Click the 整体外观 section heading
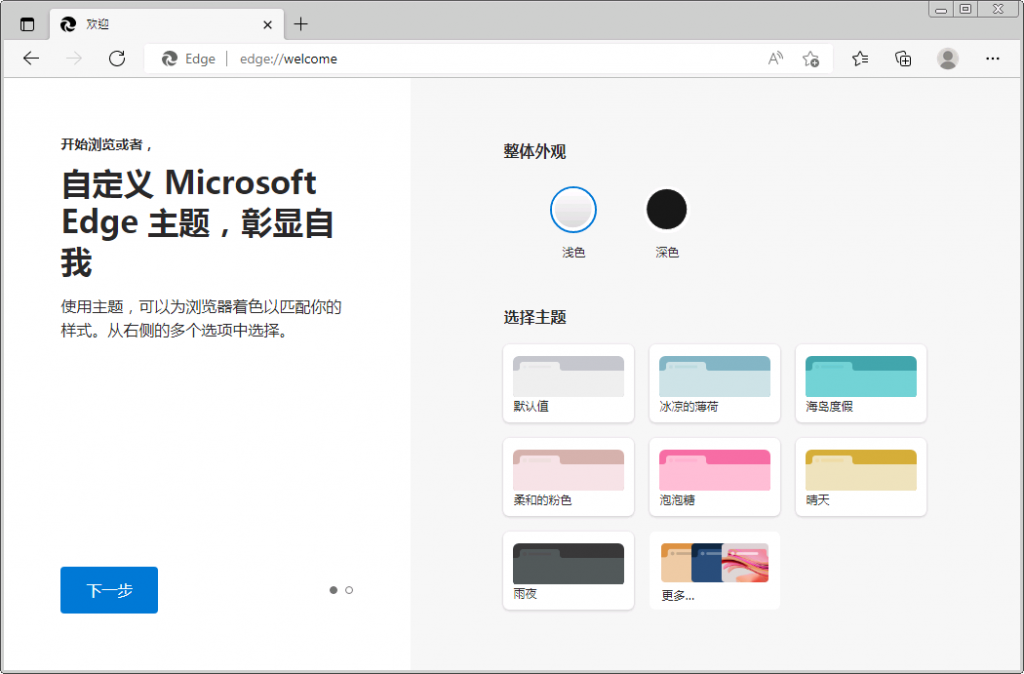Viewport: 1024px width, 674px height. click(534, 152)
